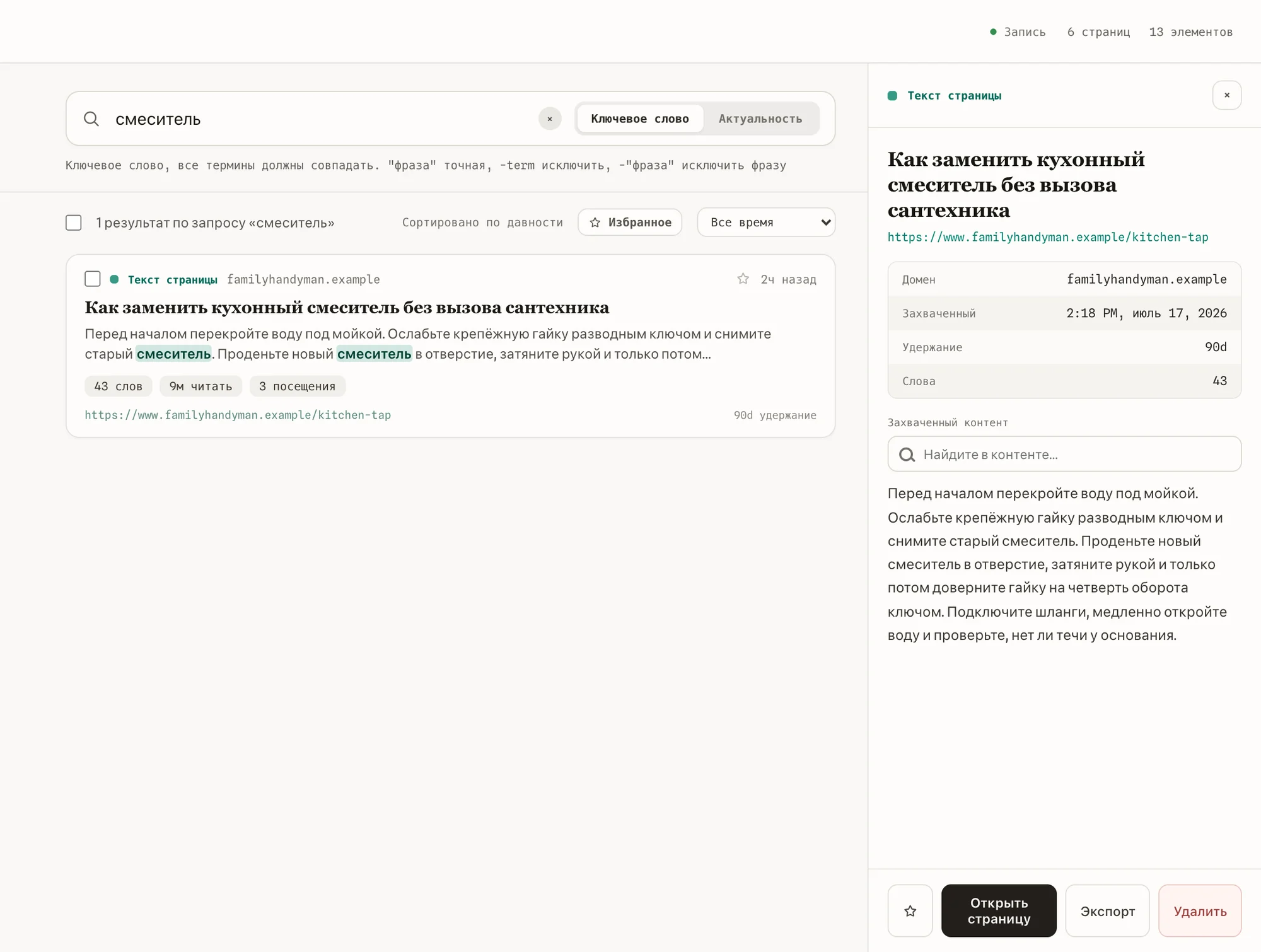
Task: Open the 'Все время' time range dropdown
Action: point(766,222)
